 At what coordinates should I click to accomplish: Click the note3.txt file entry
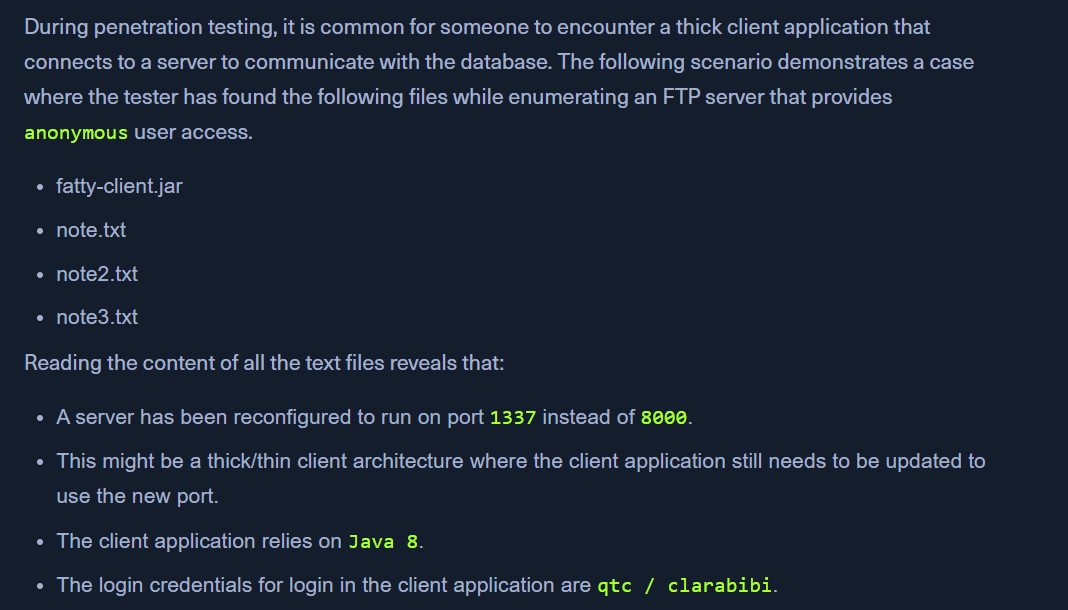tap(97, 317)
